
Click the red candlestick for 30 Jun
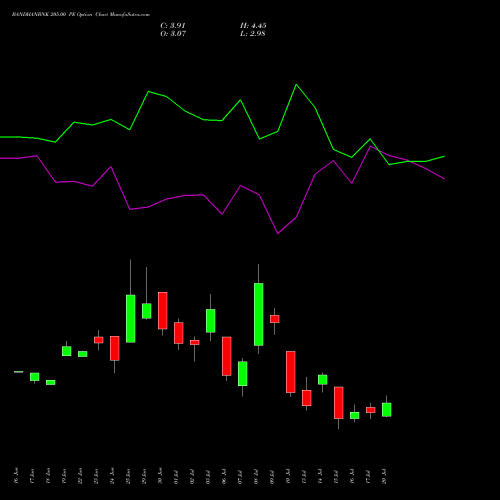tap(162, 311)
